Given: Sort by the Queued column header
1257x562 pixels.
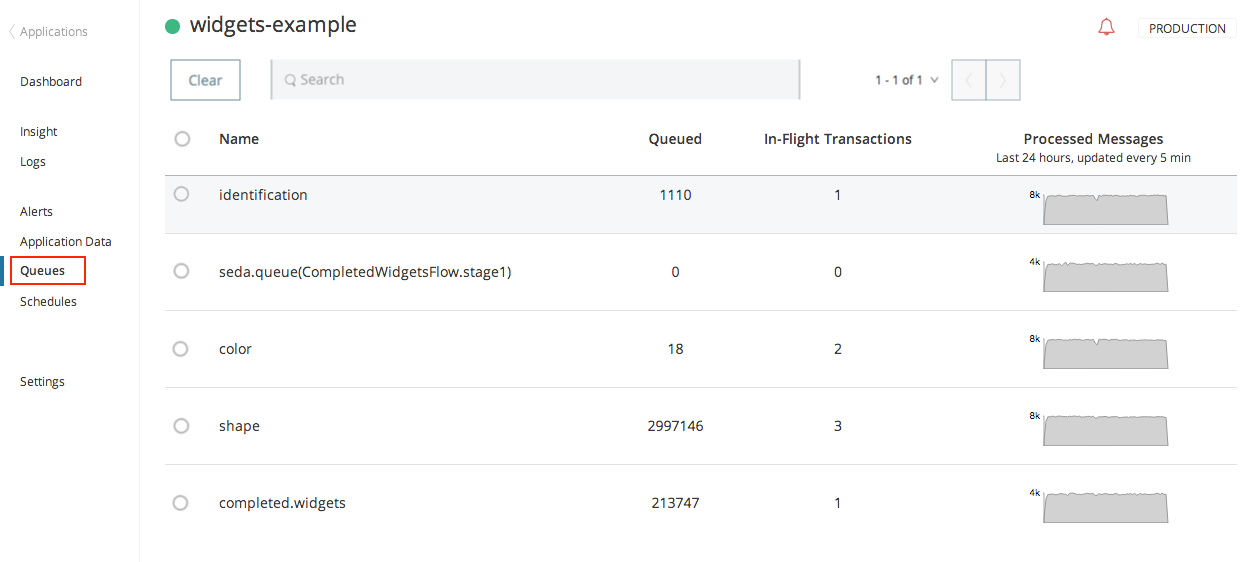Looking at the screenshot, I should point(675,139).
